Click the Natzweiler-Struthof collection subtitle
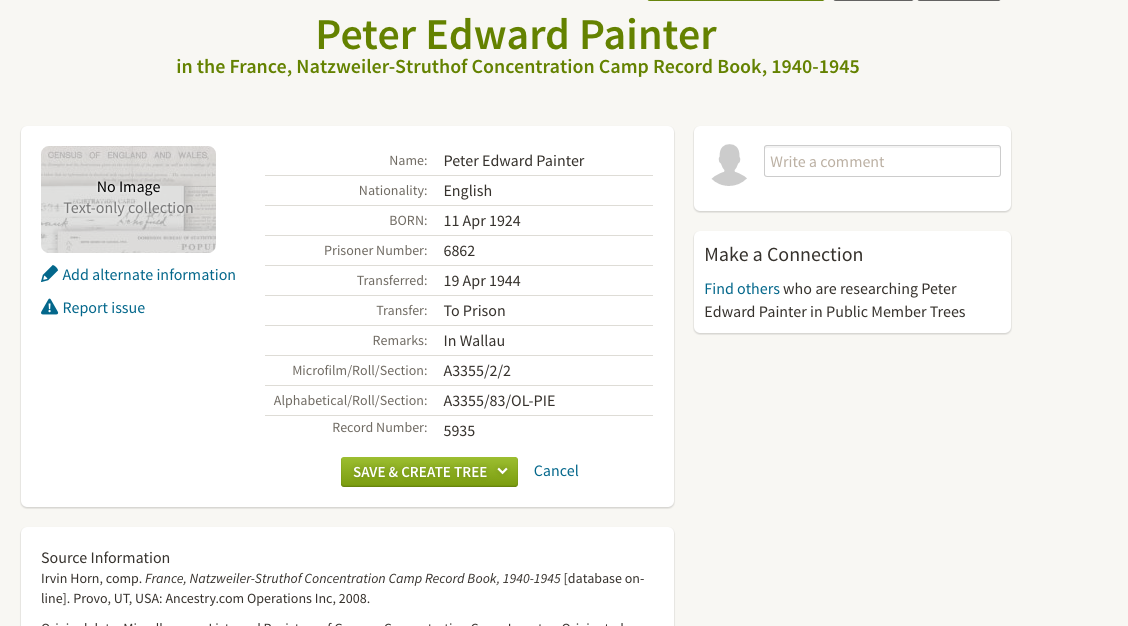Screen dimensions: 1128x626 click(x=518, y=67)
